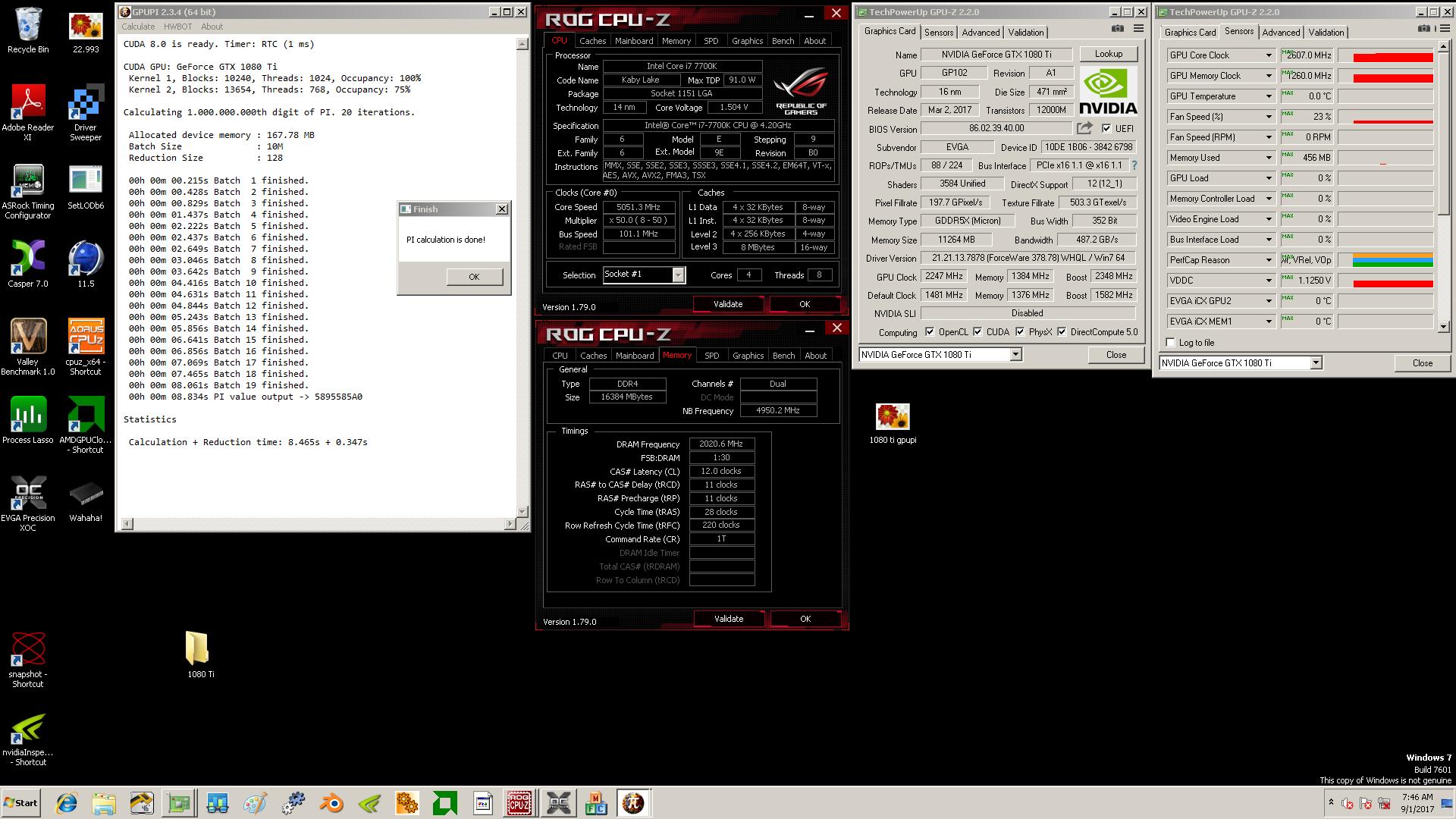The width and height of the screenshot is (1456, 819).
Task: Open the Recycle Bin desktop icon
Action: click(28, 30)
